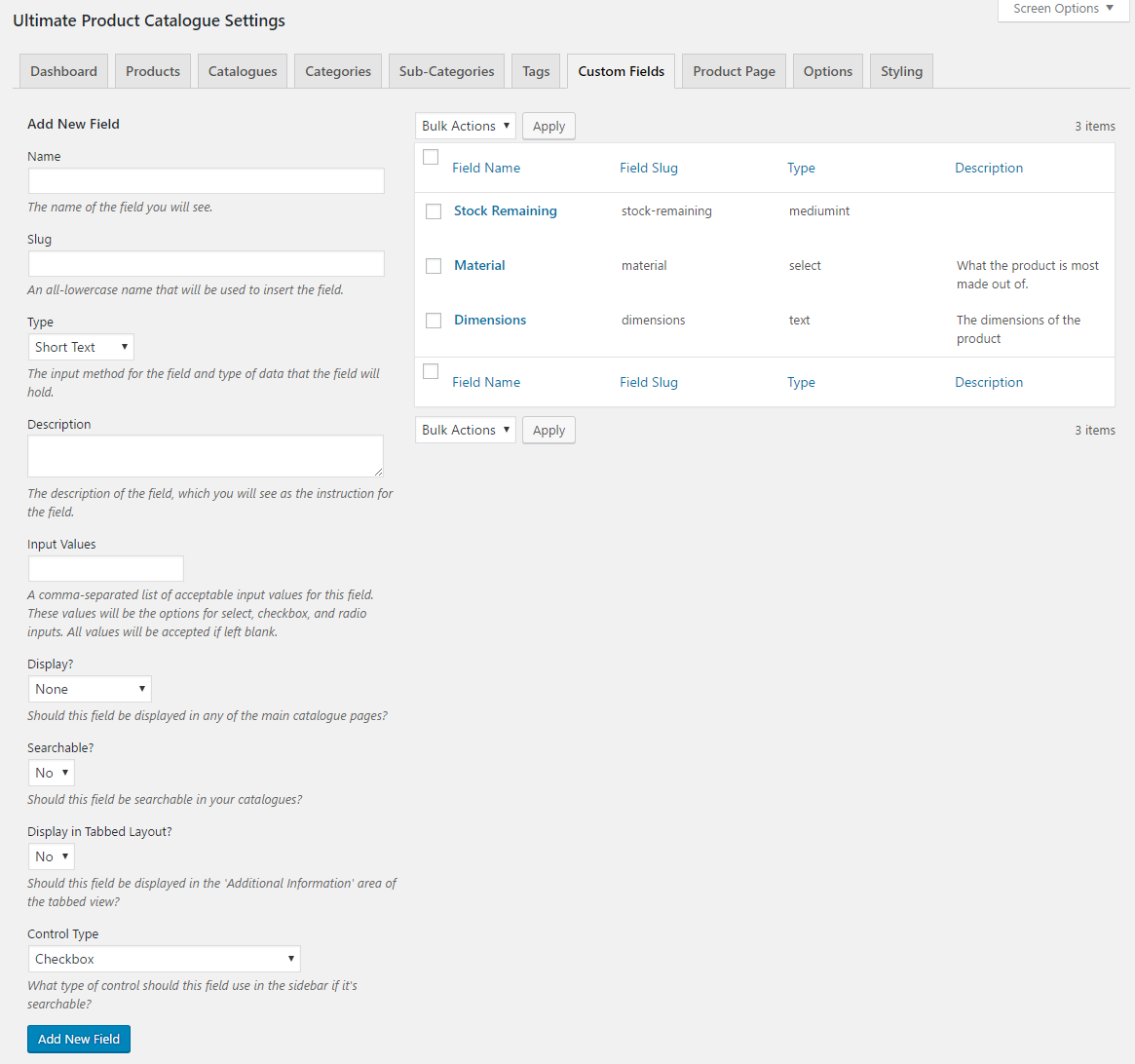Open the Searchable? dropdown

pos(52,773)
